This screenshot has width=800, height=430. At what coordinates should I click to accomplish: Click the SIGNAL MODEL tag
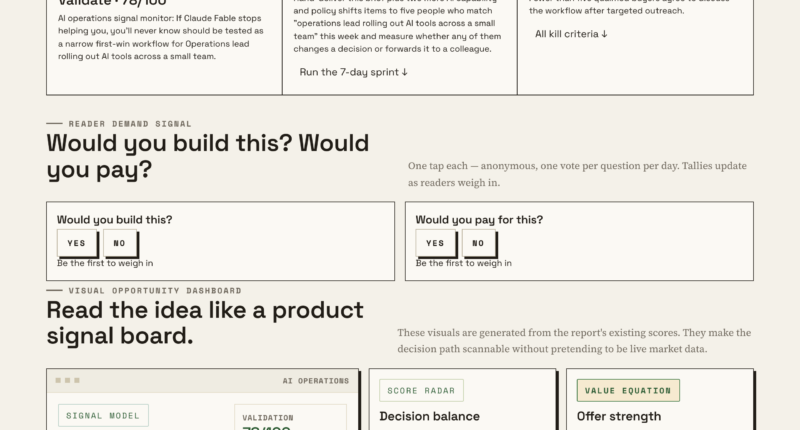tap(103, 415)
